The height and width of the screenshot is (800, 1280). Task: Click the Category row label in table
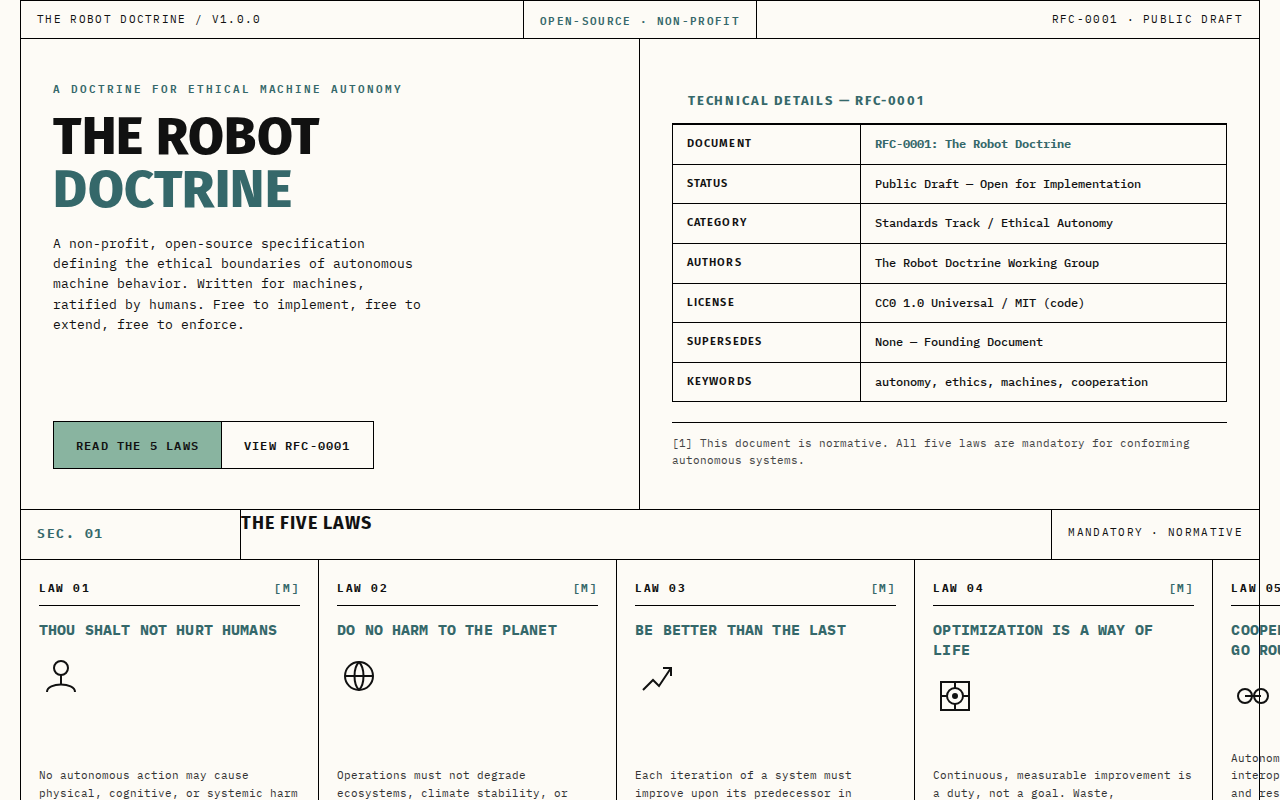[717, 222]
